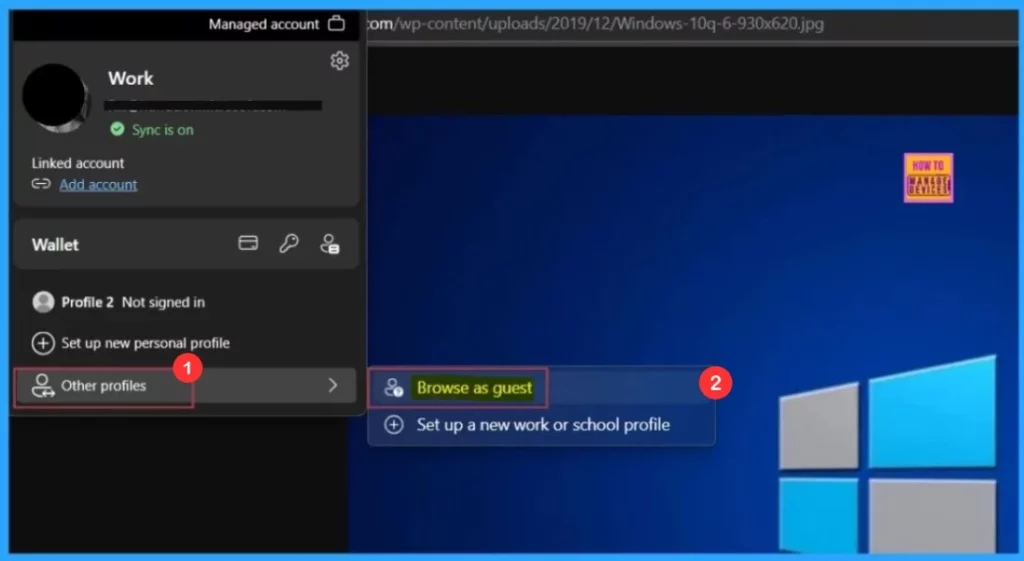Click the address bar URL text
Screen dimensions: 1024x561
(x=596, y=23)
